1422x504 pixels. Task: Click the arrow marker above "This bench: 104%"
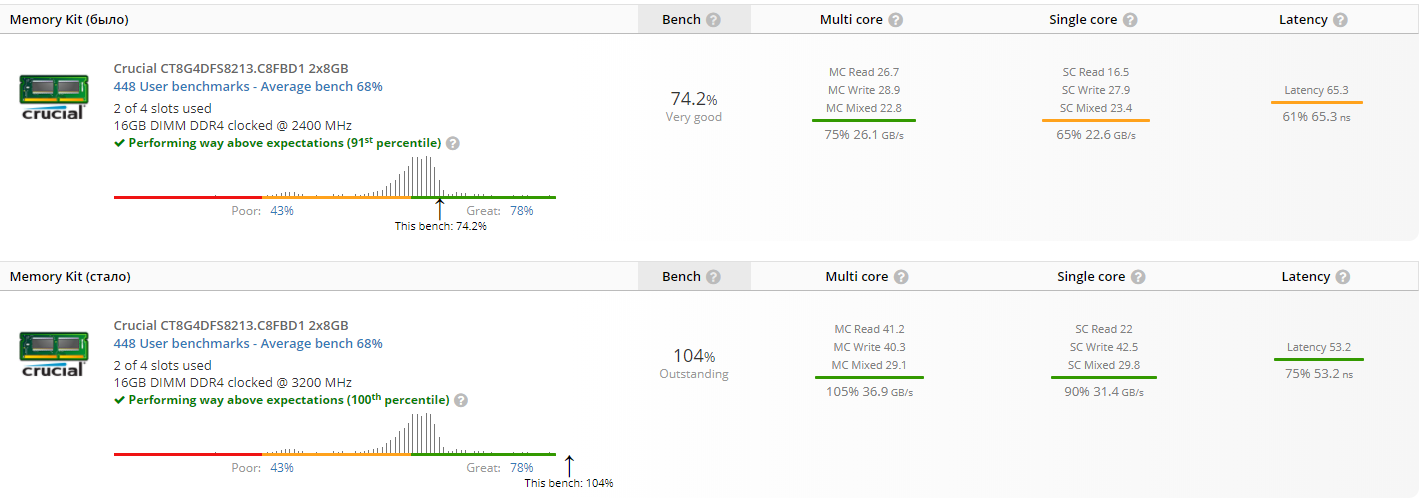(x=569, y=465)
